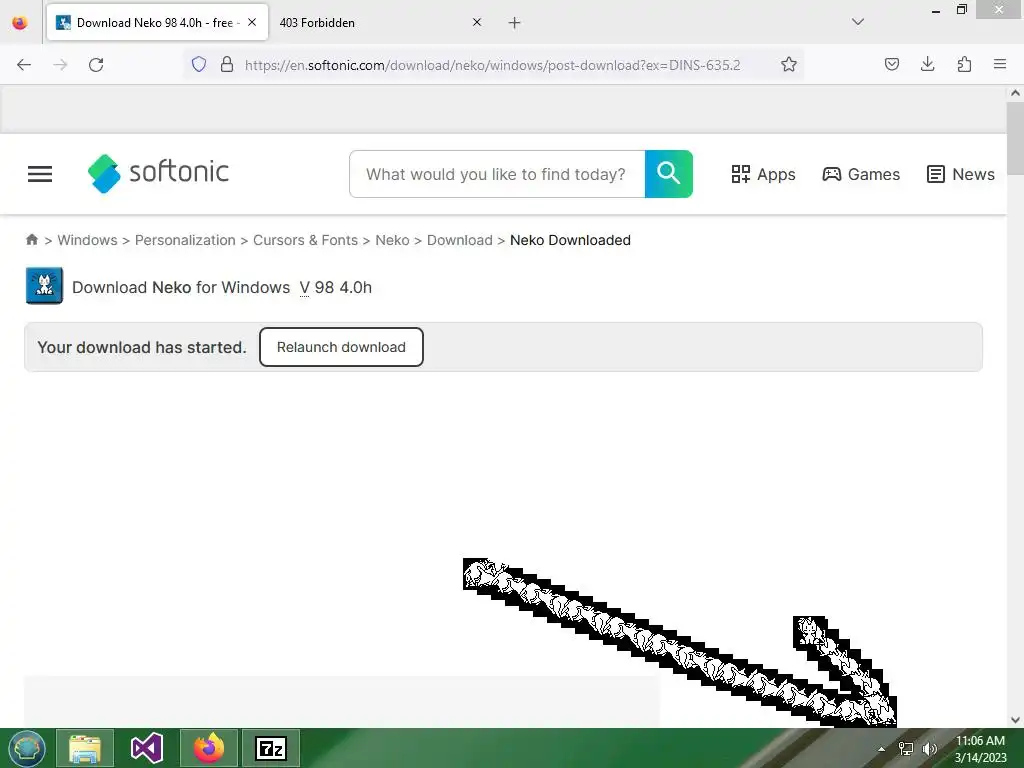Open the Windows breadcrumb link

[x=88, y=240]
